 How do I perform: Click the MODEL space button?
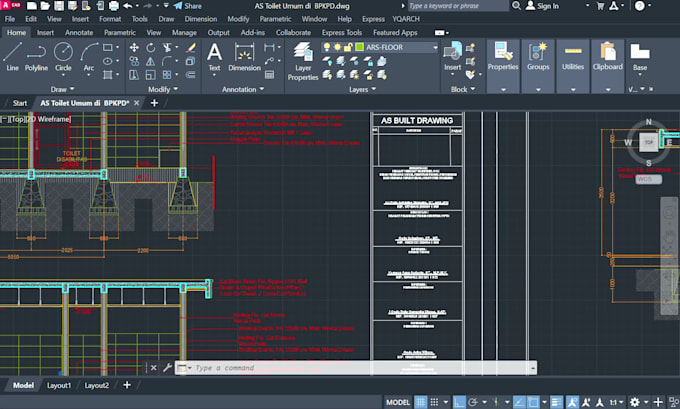click(x=398, y=402)
